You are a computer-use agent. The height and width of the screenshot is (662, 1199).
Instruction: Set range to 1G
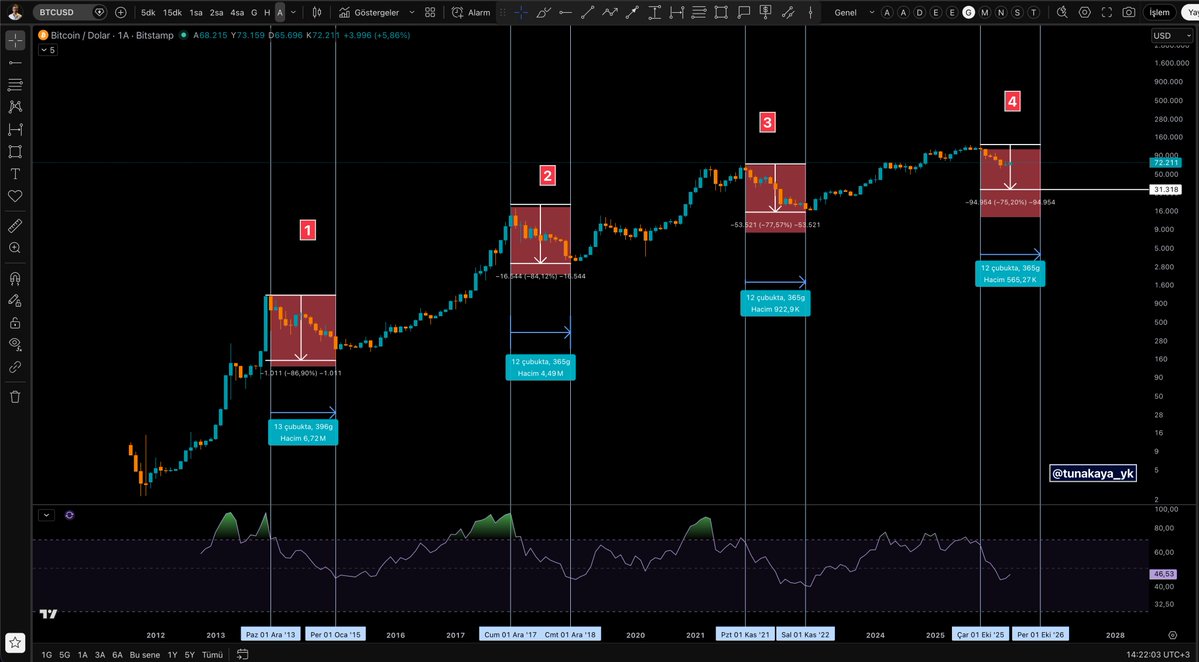47,654
